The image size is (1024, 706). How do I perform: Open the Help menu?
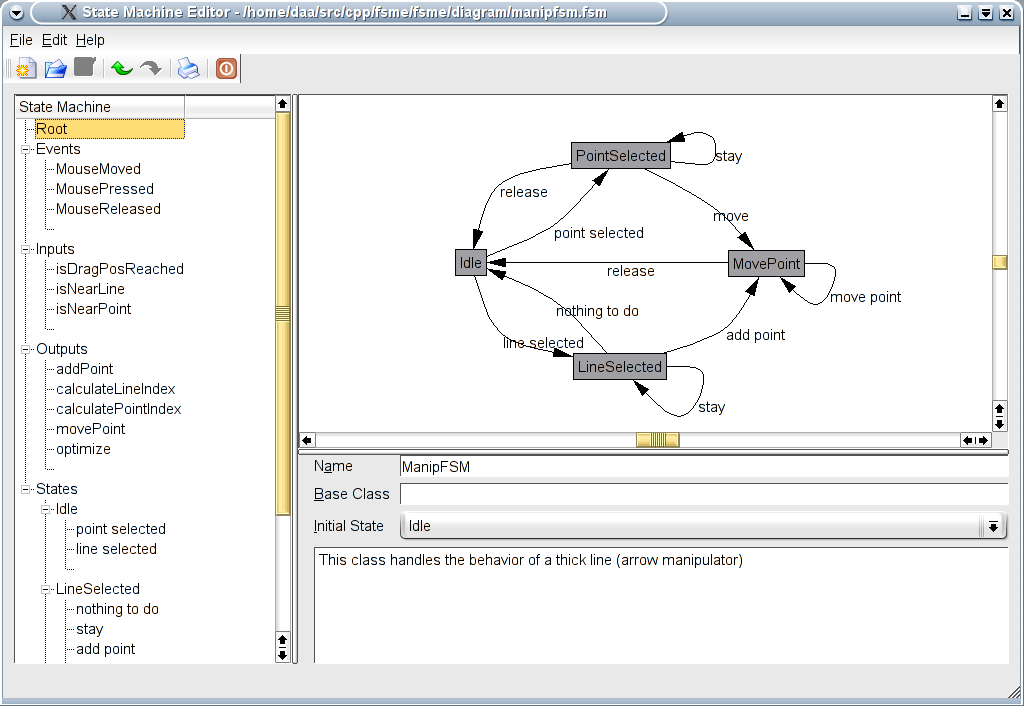tap(90, 40)
